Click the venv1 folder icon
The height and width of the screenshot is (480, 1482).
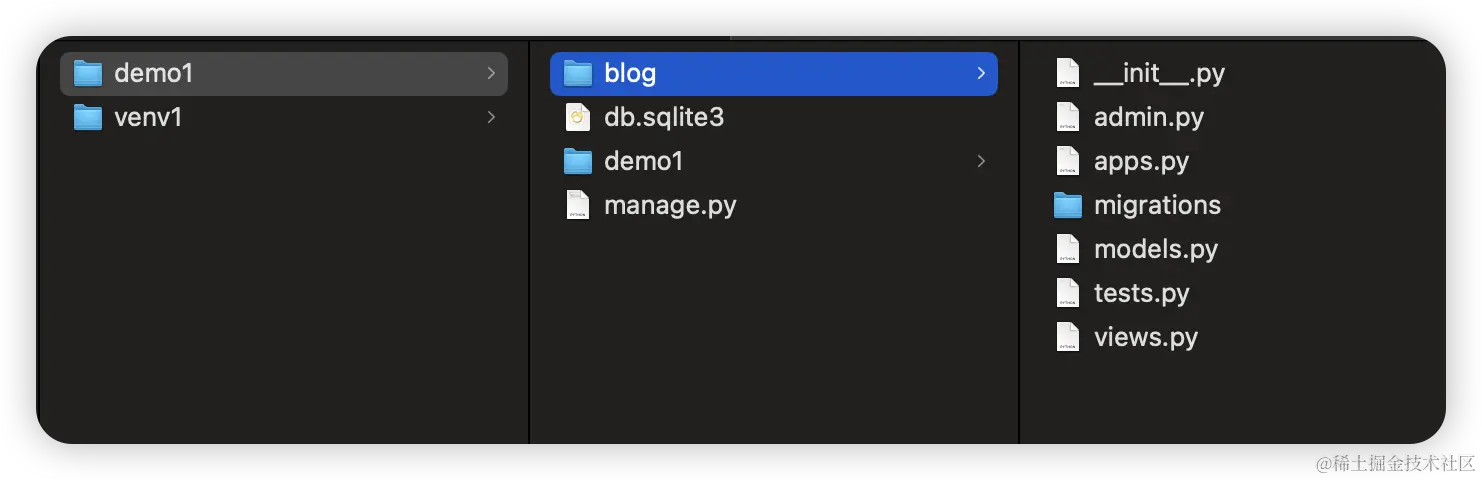pyautogui.click(x=88, y=118)
